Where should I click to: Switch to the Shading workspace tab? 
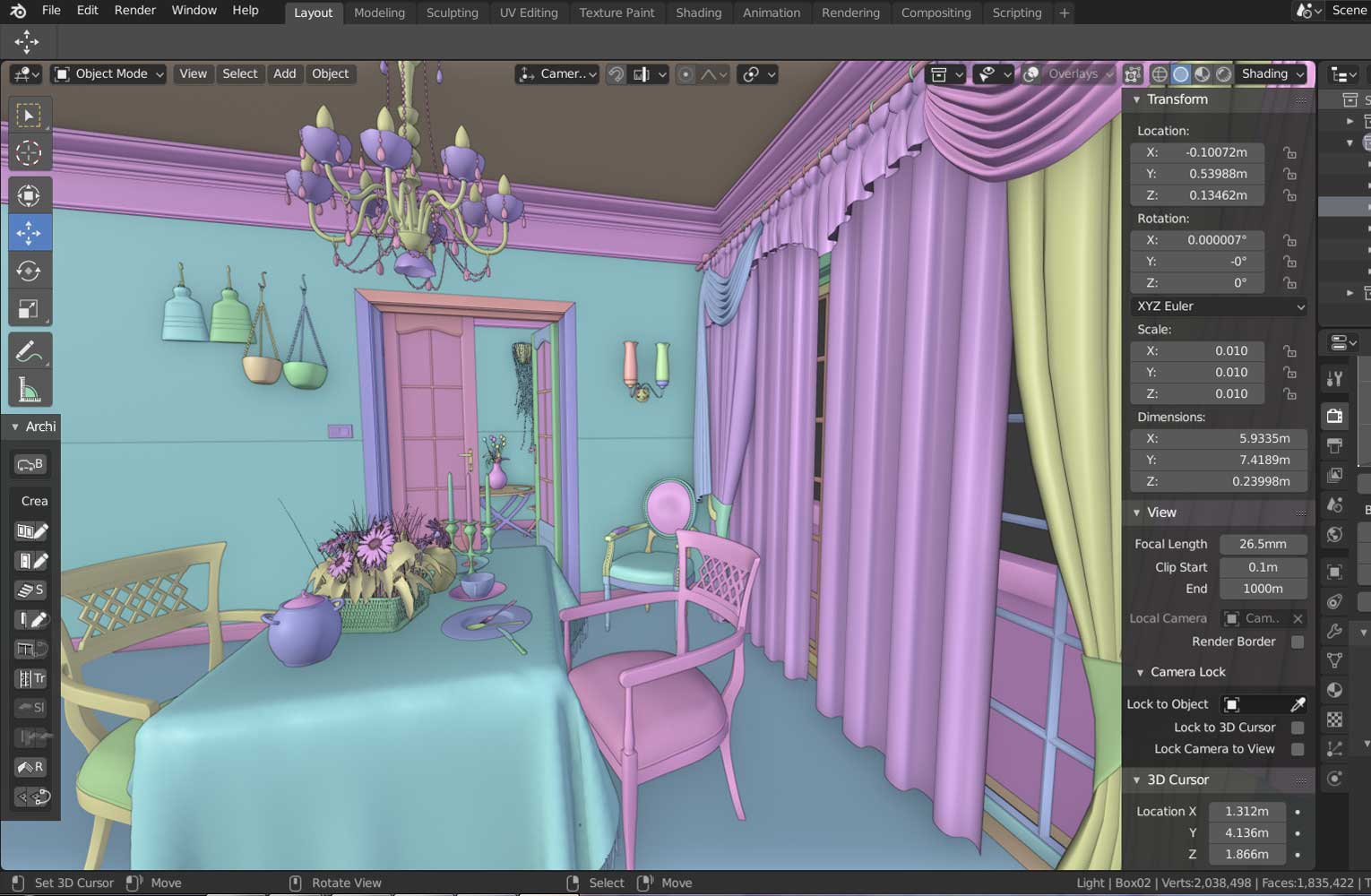pyautogui.click(x=699, y=13)
